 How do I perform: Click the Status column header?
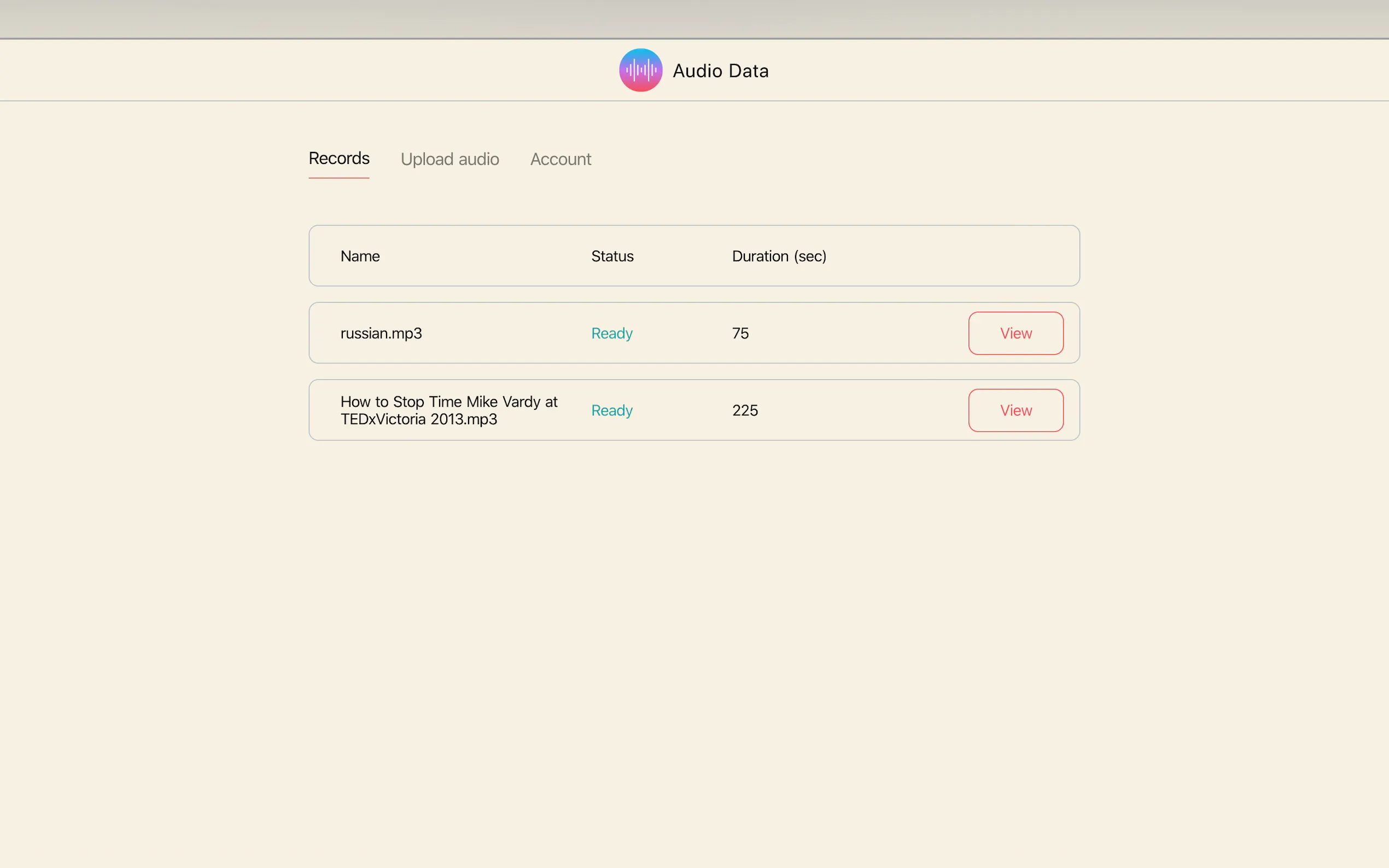612,256
